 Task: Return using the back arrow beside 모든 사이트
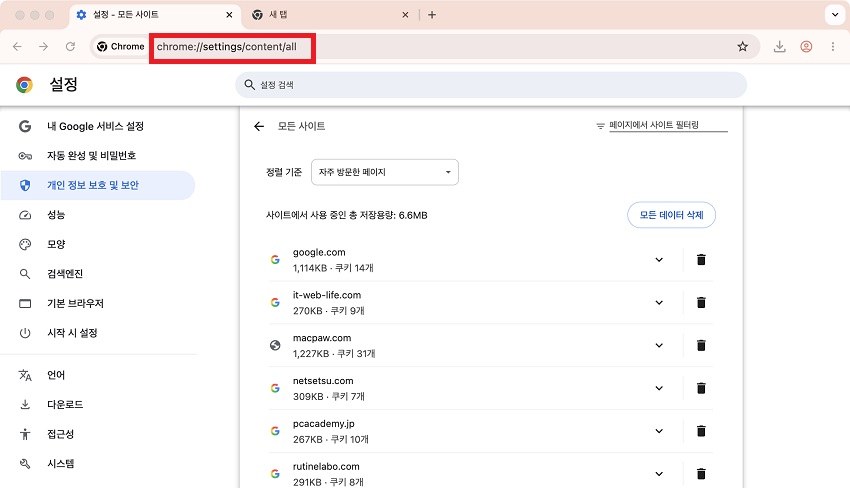[259, 126]
